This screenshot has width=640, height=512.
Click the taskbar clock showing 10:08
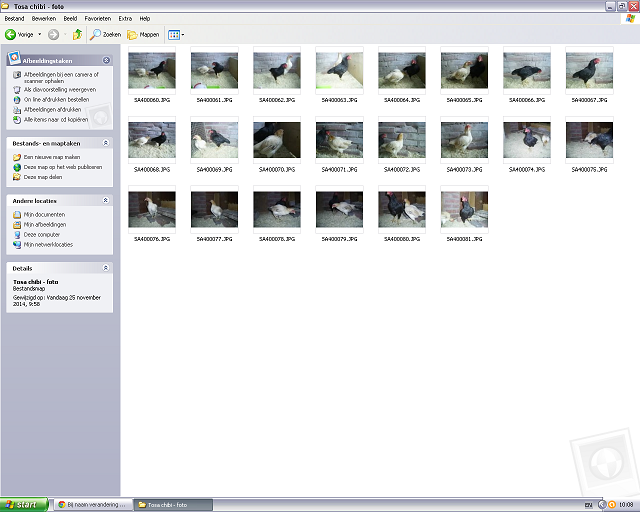(x=626, y=505)
